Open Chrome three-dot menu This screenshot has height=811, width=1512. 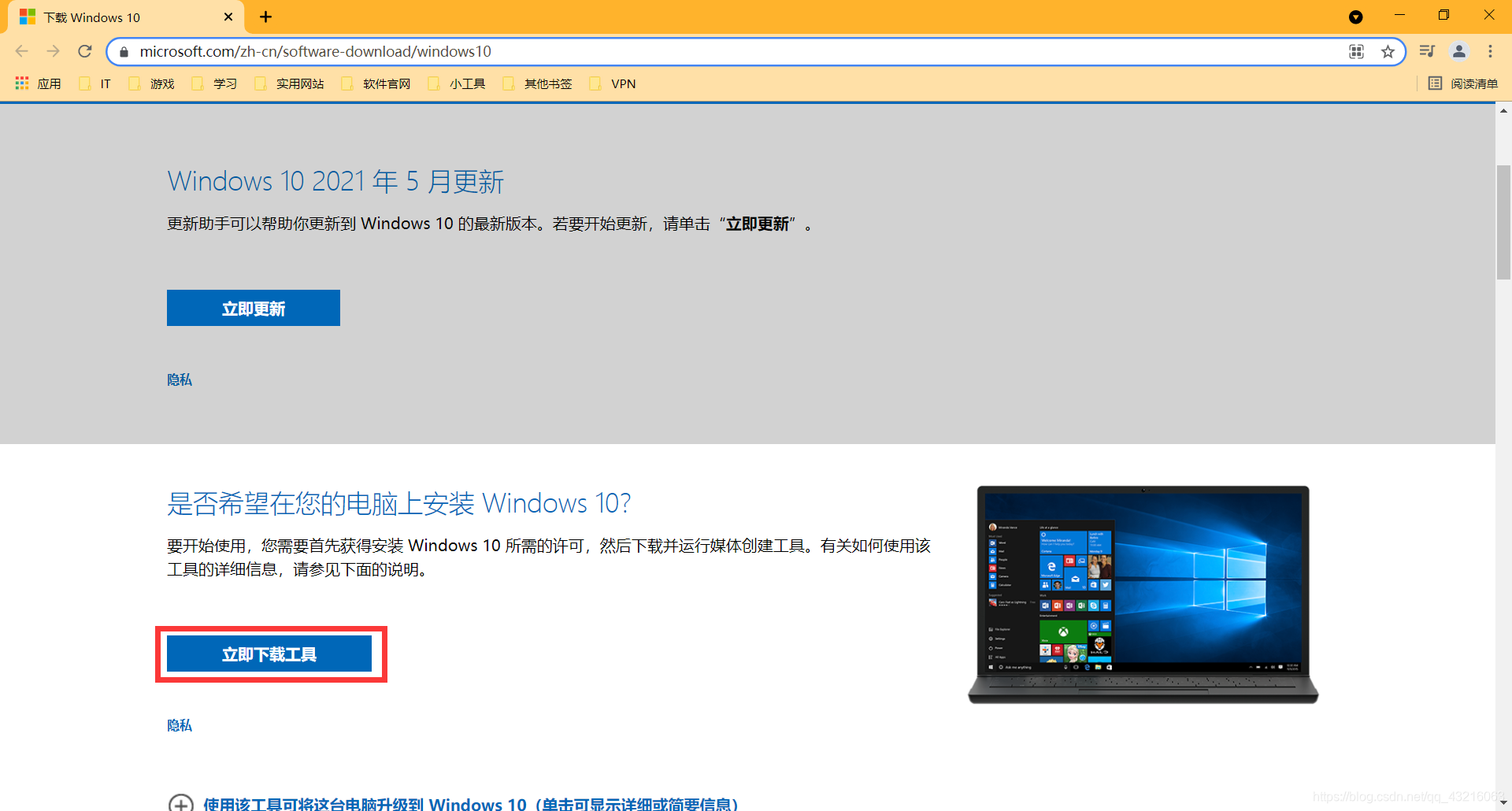[1490, 51]
